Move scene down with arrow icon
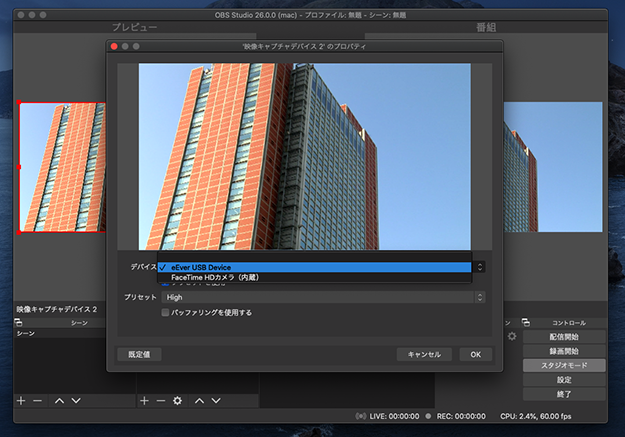625x437 pixels. 77,400
